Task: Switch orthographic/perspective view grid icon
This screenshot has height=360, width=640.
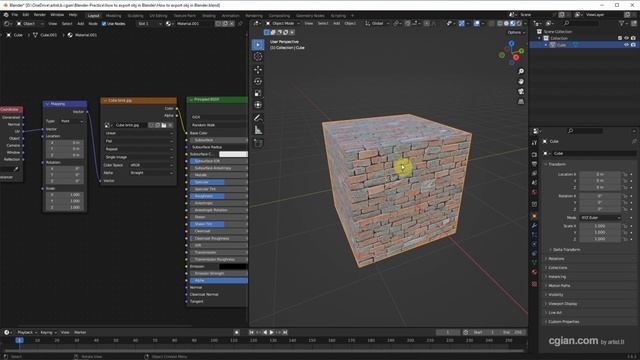Action: (521, 101)
